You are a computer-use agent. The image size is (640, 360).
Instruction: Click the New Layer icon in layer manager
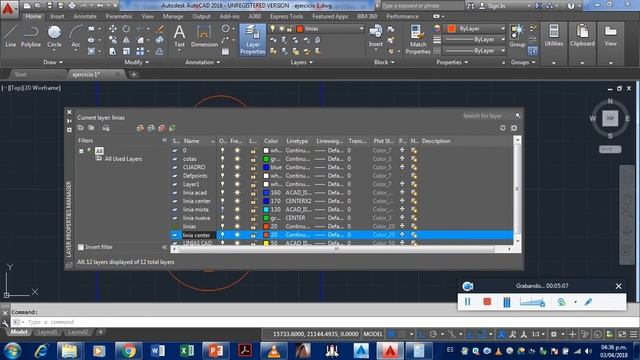point(140,128)
